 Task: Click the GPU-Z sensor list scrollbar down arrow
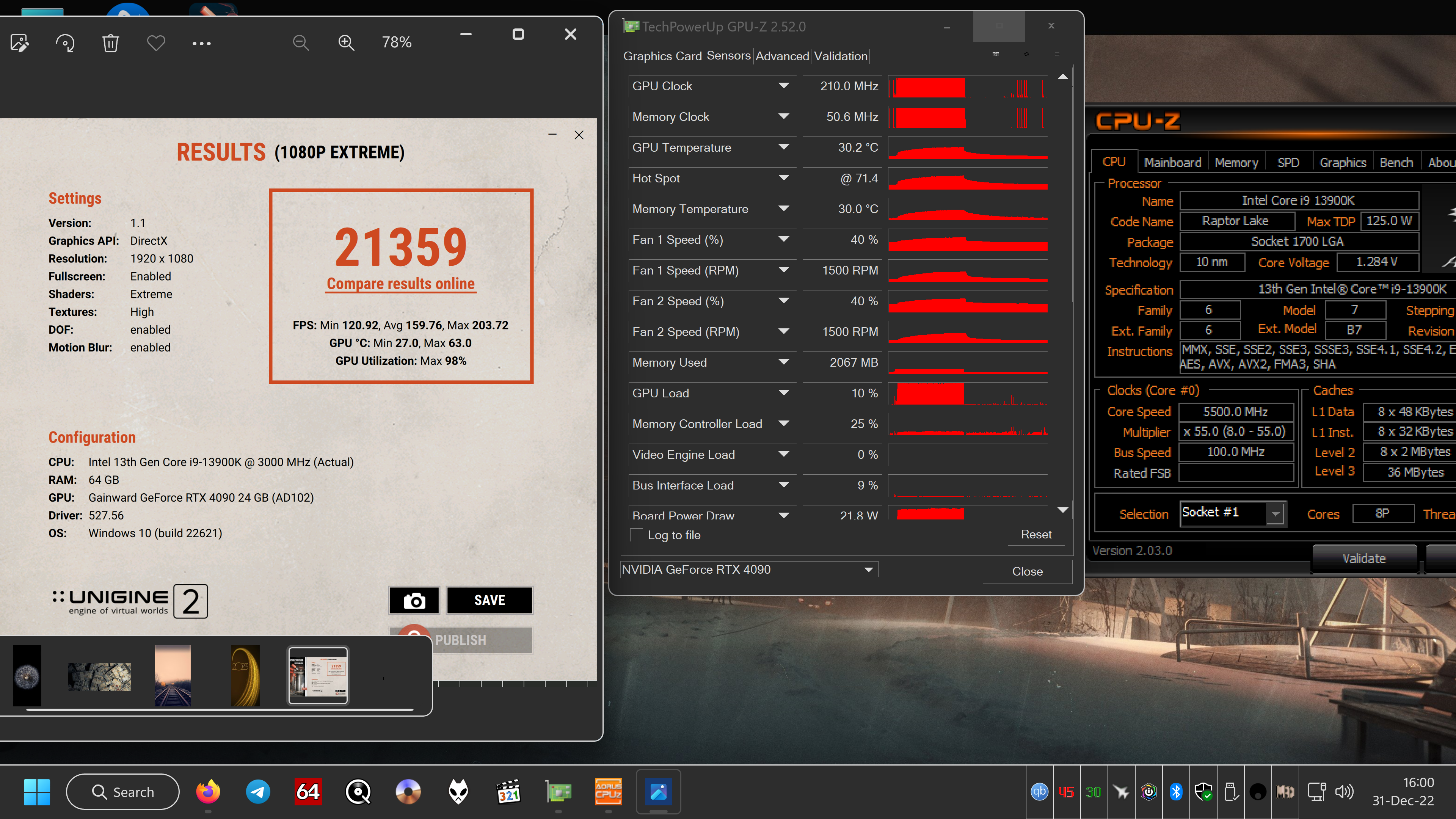[x=1062, y=510]
